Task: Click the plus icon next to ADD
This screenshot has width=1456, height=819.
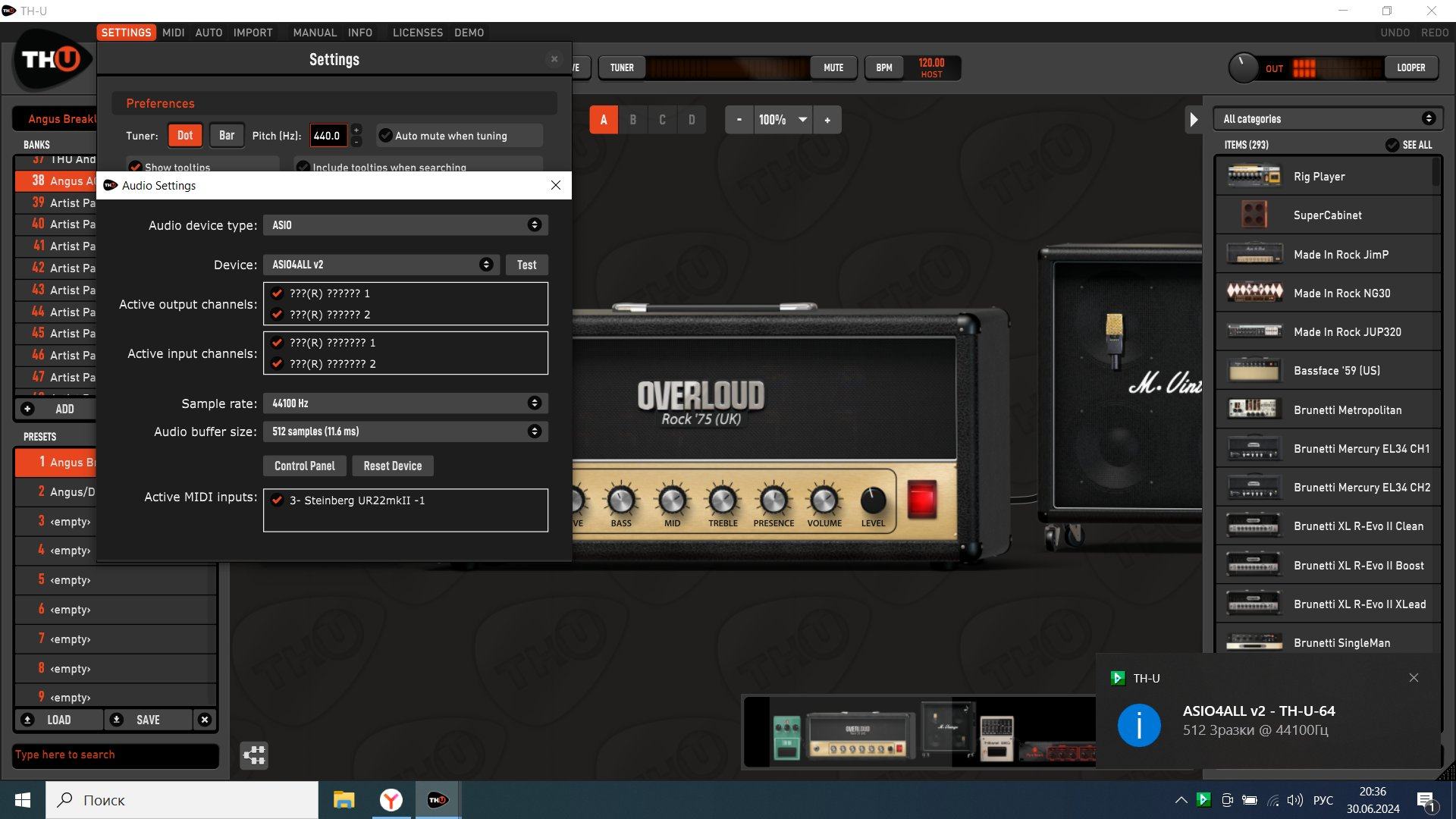Action: [27, 409]
